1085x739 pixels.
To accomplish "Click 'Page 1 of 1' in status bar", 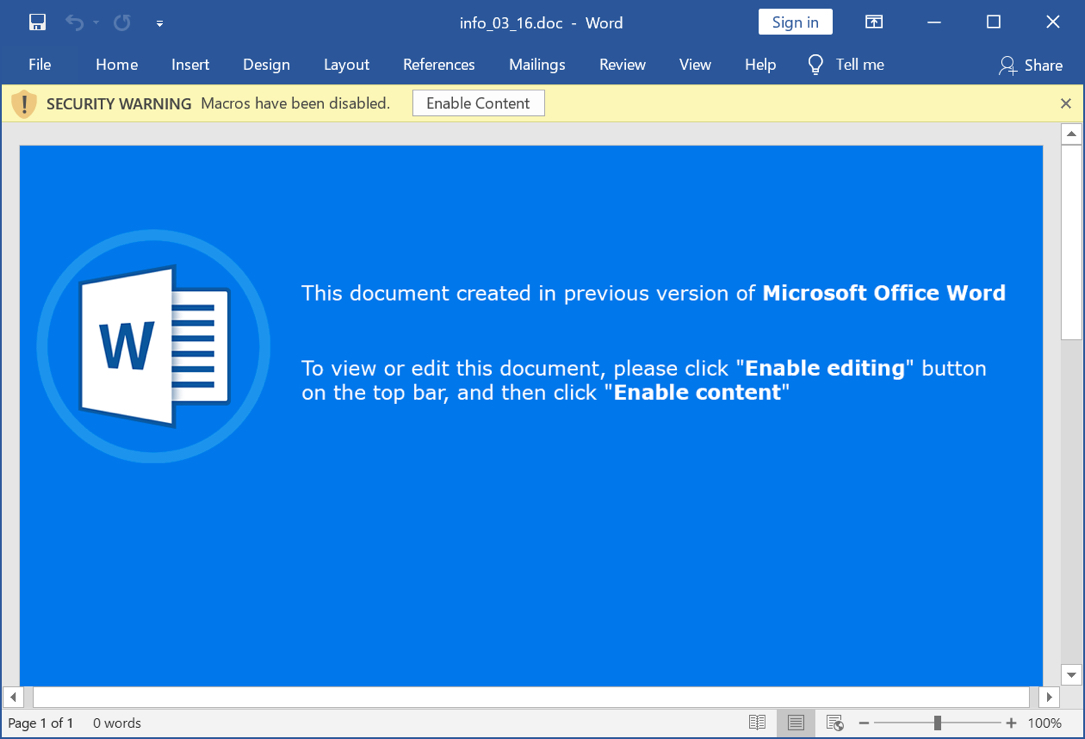I will [40, 723].
